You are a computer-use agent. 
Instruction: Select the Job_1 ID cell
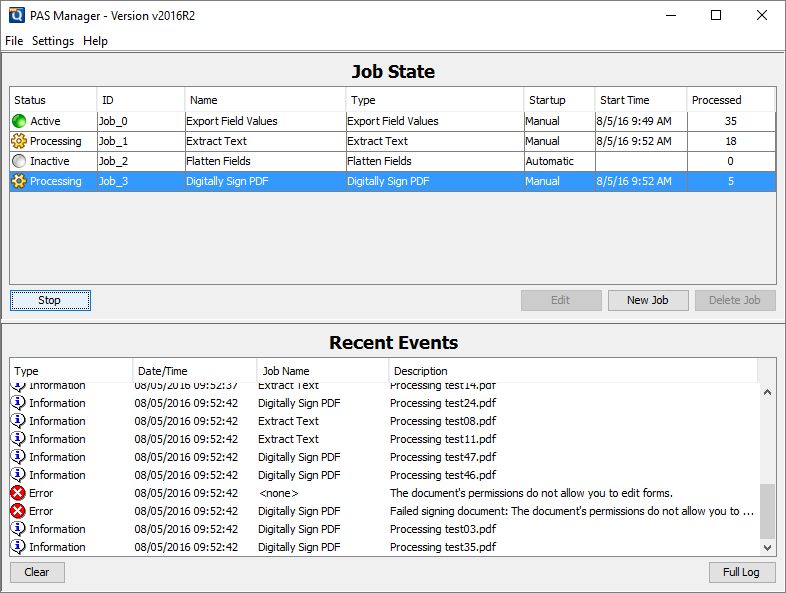pos(141,141)
